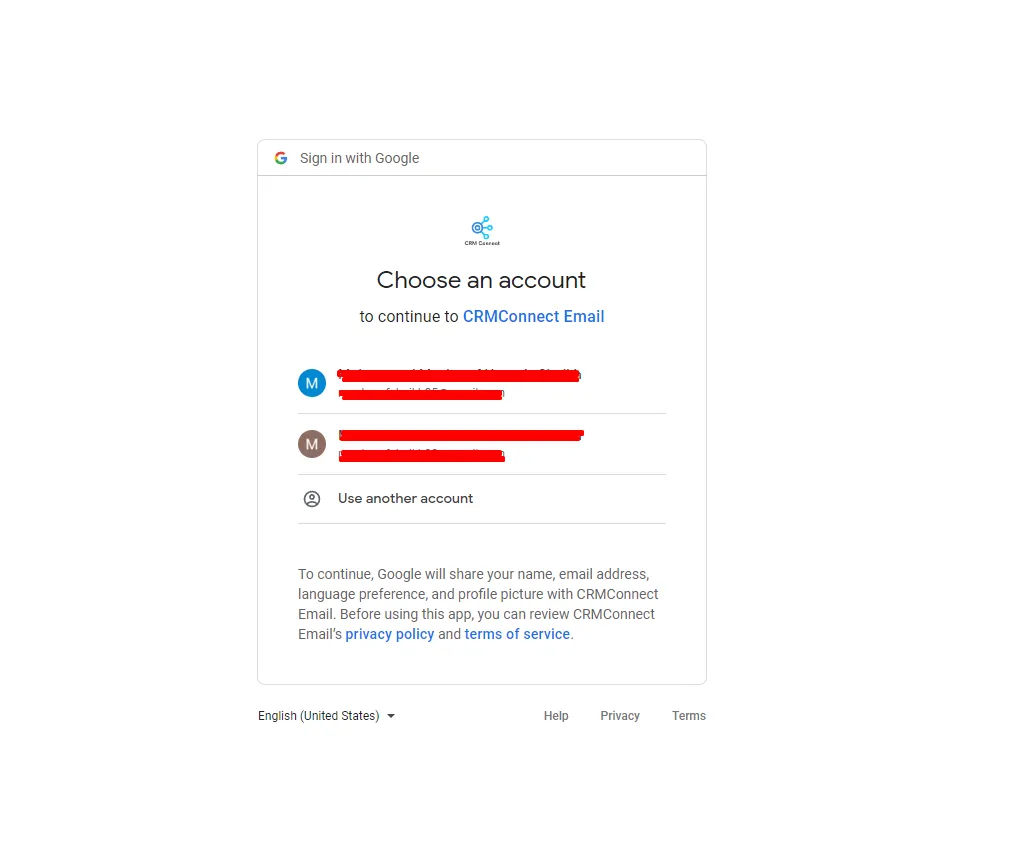Open the Help footer link
The height and width of the screenshot is (860, 1017).
tap(556, 716)
